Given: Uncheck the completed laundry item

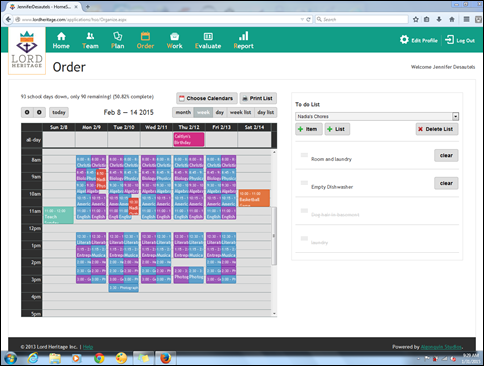Looking at the screenshot, I should 304,238.
